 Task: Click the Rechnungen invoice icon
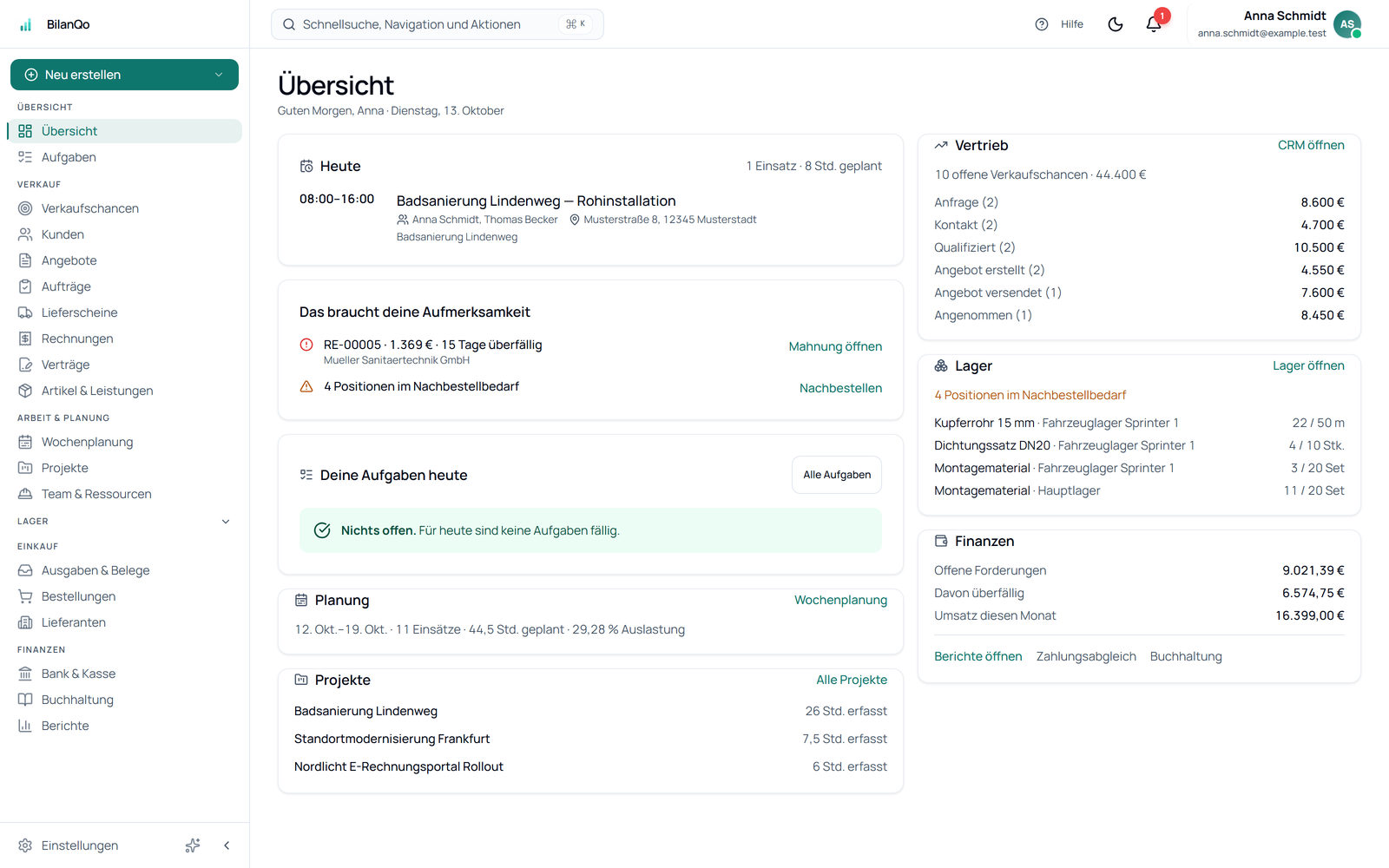[25, 339]
